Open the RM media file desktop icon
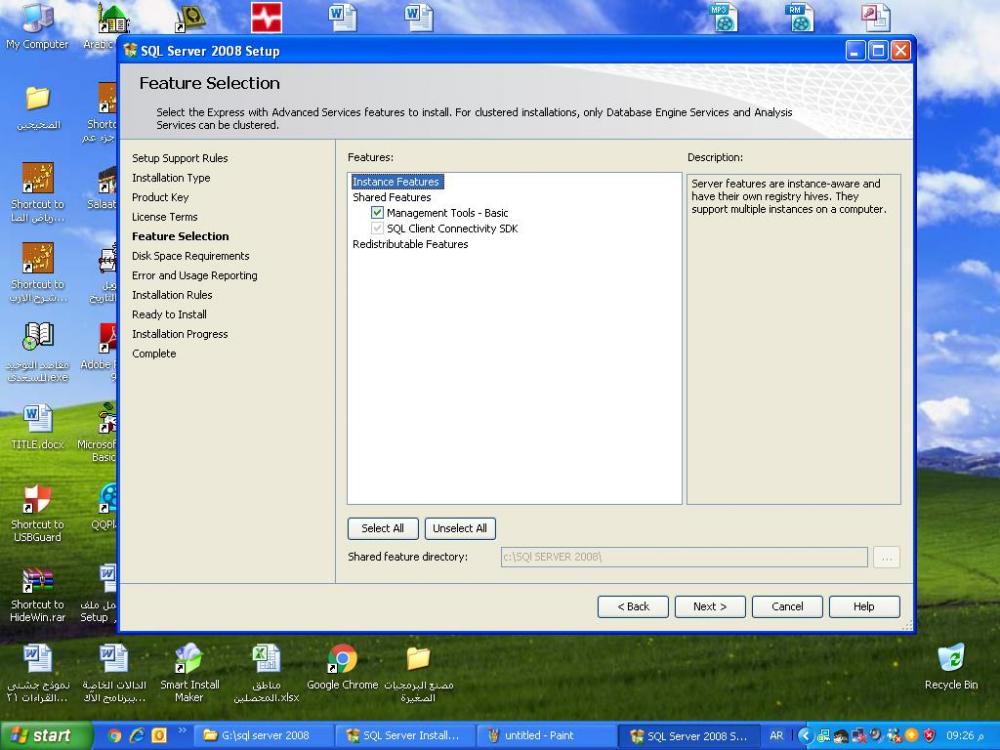Viewport: 1000px width, 750px height. point(800,17)
